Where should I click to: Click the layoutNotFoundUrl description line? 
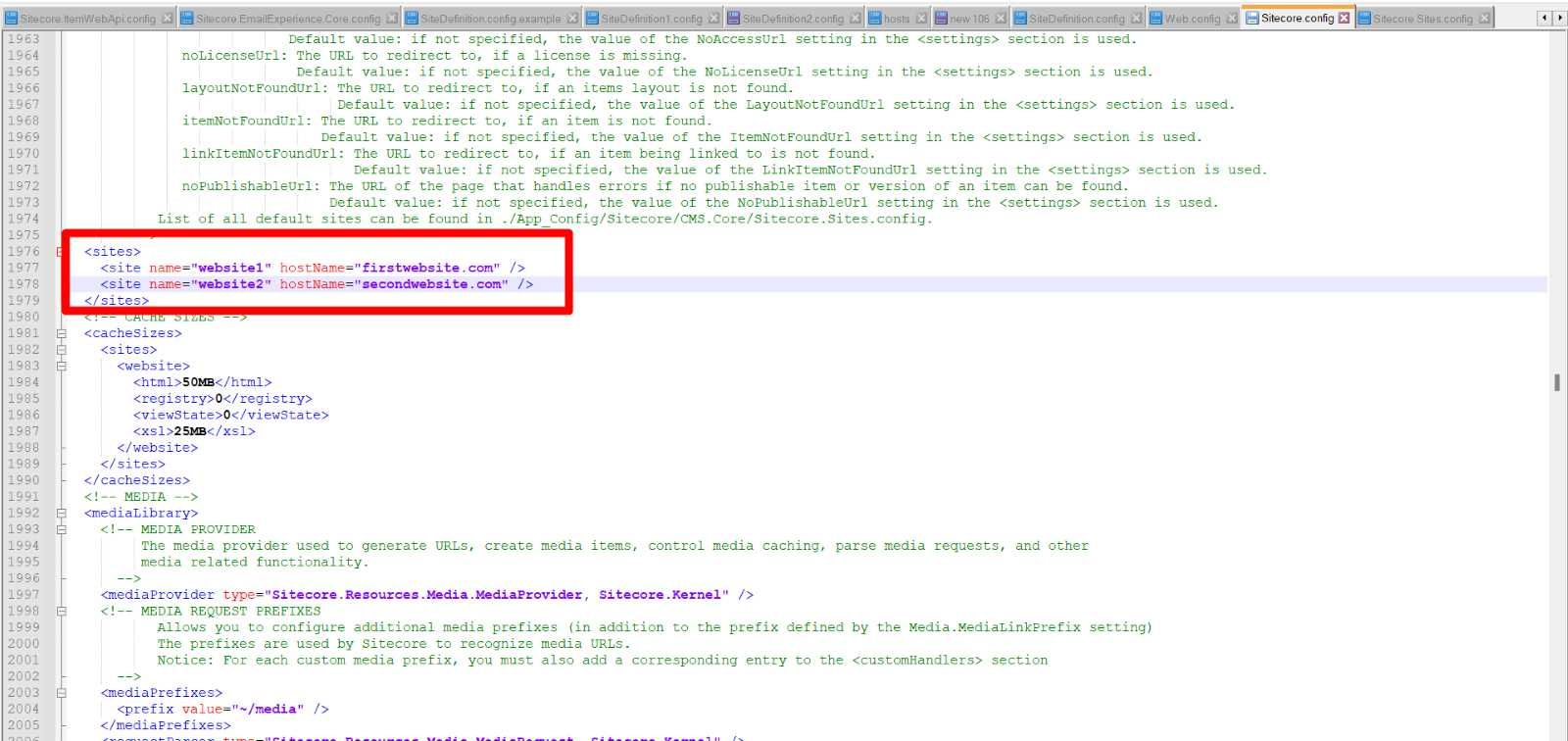486,88
